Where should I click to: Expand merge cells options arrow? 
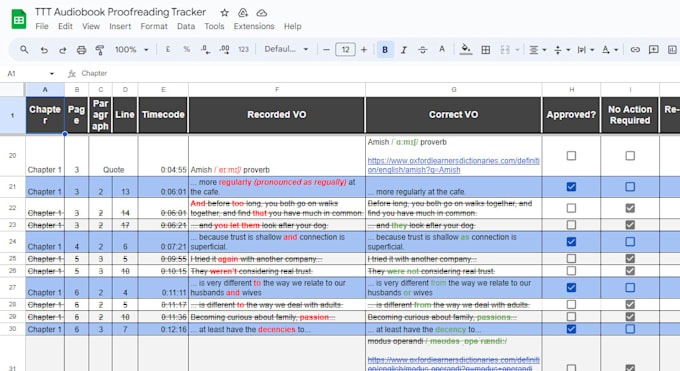coord(517,50)
